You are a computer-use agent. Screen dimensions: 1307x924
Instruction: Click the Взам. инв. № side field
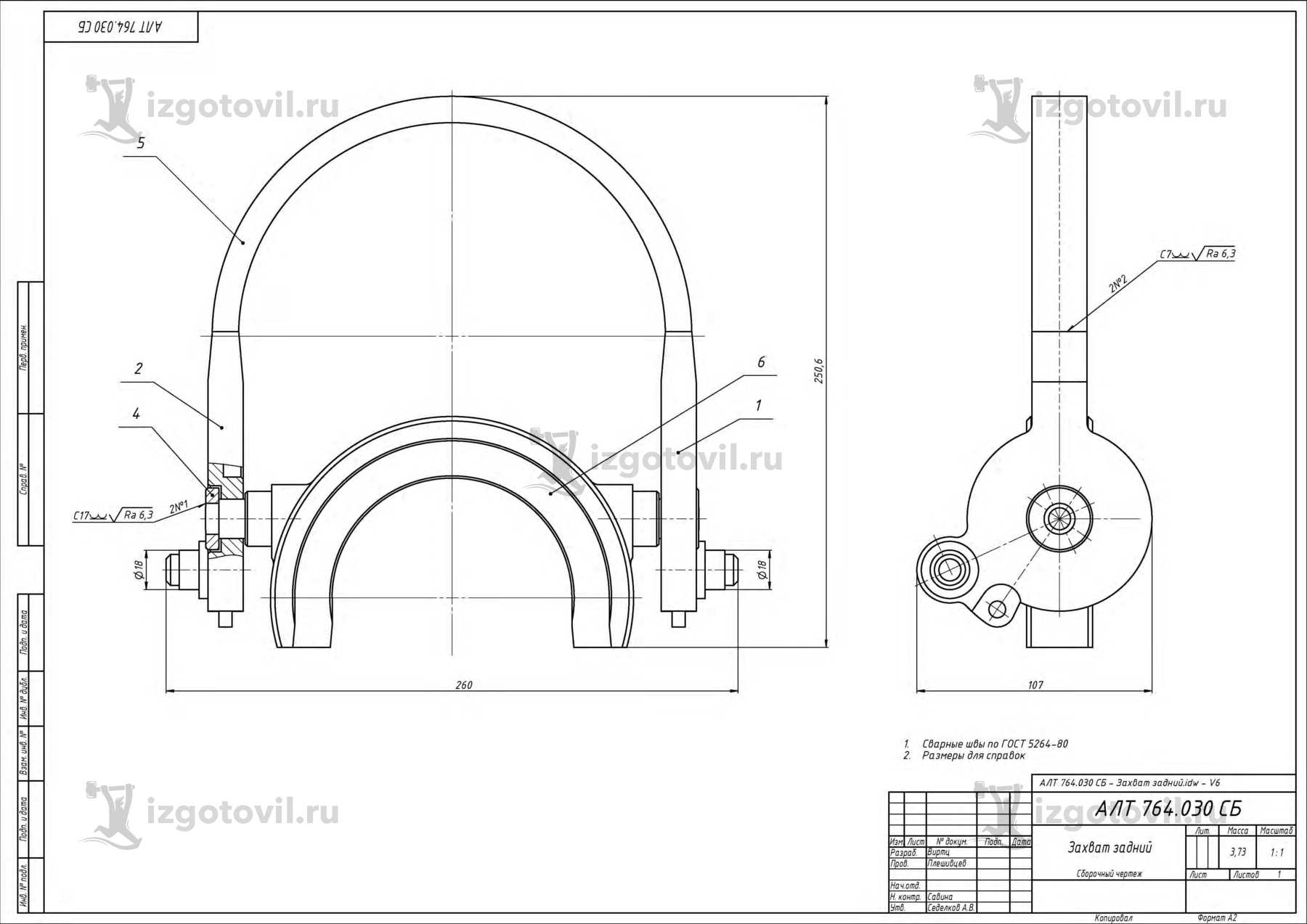24,753
